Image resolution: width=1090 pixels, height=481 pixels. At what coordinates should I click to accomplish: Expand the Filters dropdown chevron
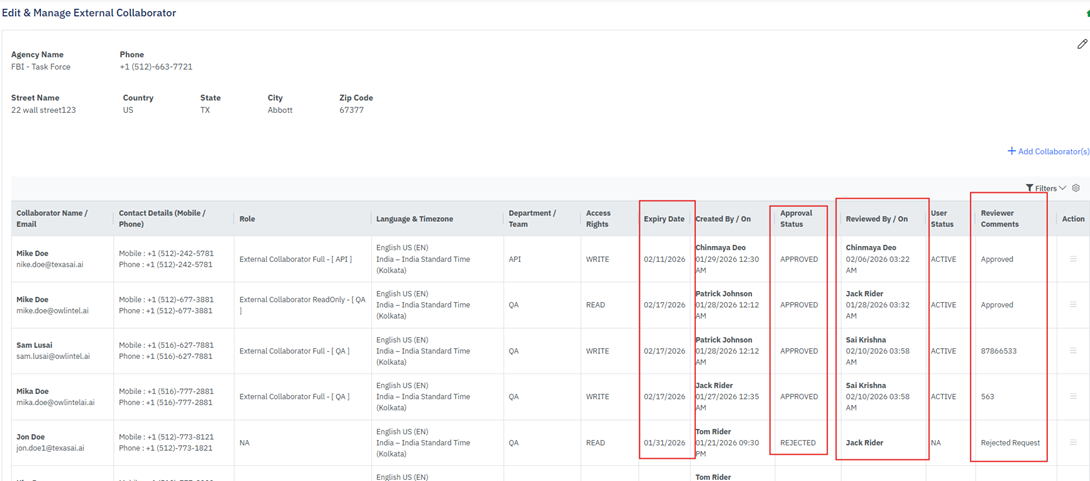pos(1062,188)
